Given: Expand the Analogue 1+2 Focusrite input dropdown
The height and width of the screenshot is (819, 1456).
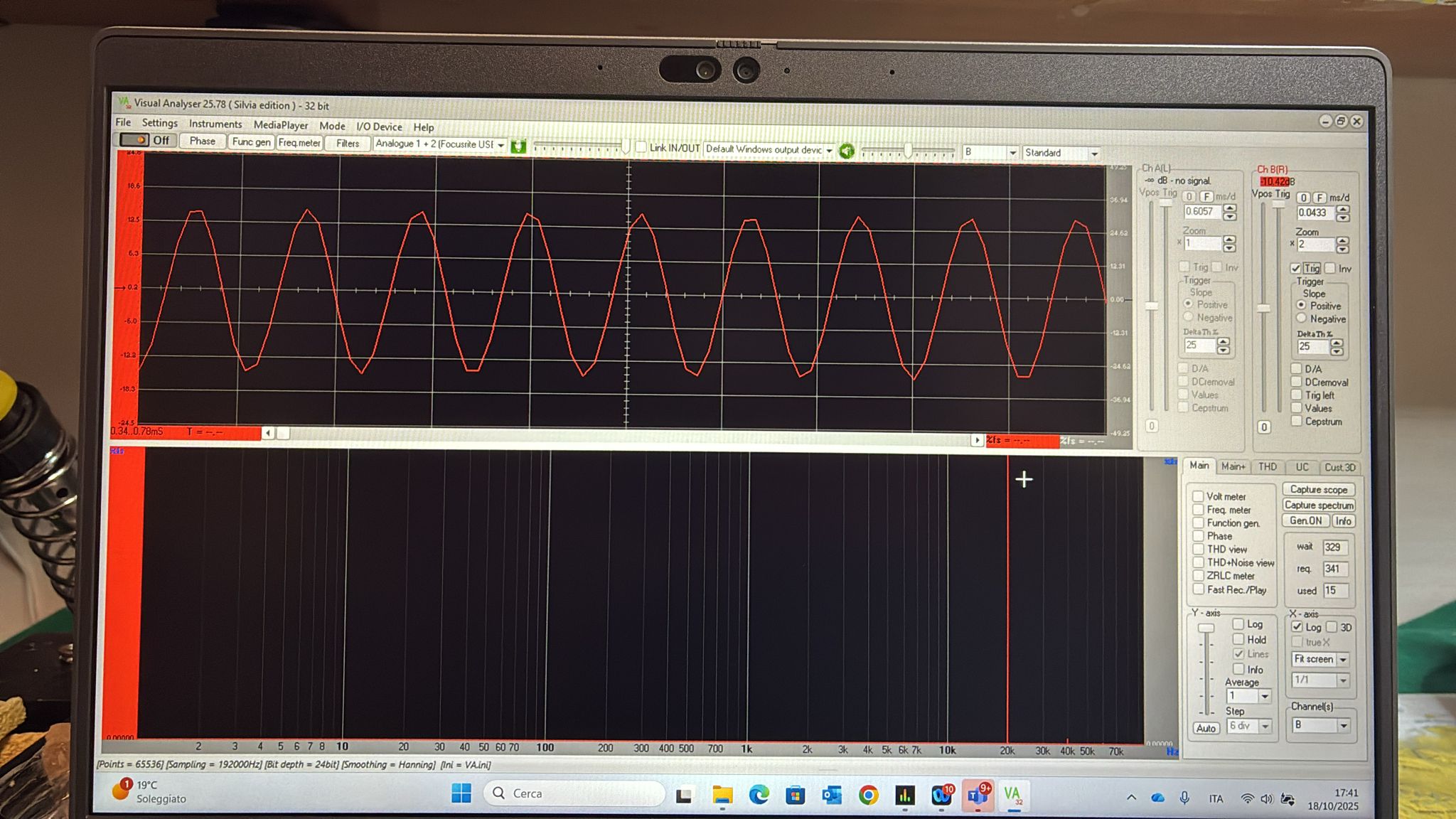Looking at the screenshot, I should [500, 145].
